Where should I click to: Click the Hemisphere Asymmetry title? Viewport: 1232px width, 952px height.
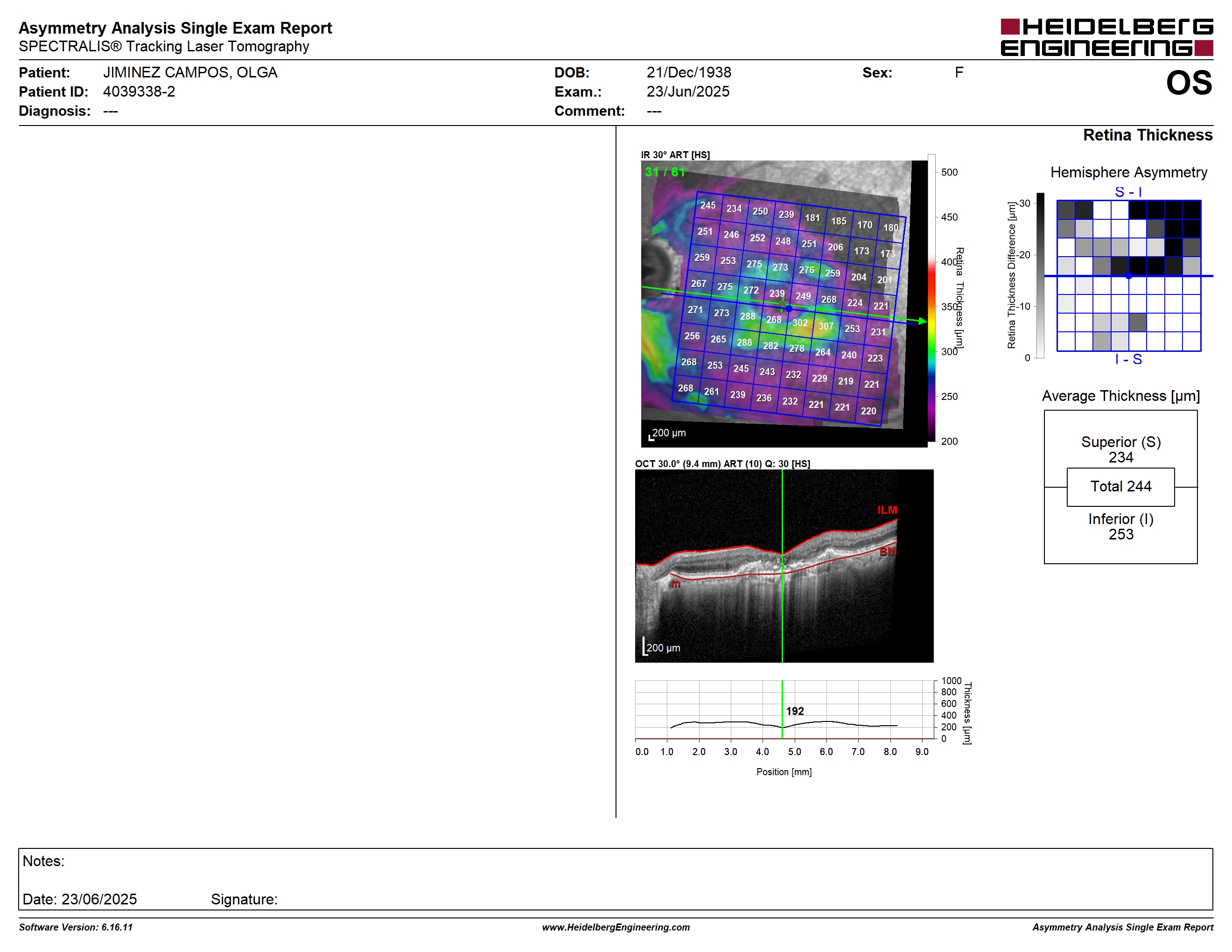click(x=1128, y=172)
